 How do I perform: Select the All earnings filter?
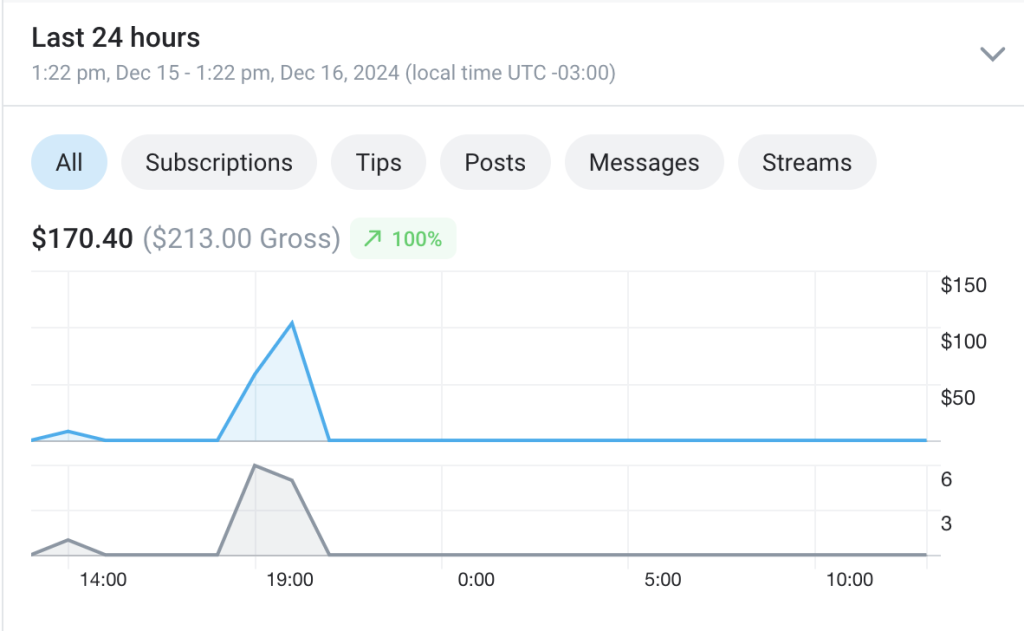[69, 162]
